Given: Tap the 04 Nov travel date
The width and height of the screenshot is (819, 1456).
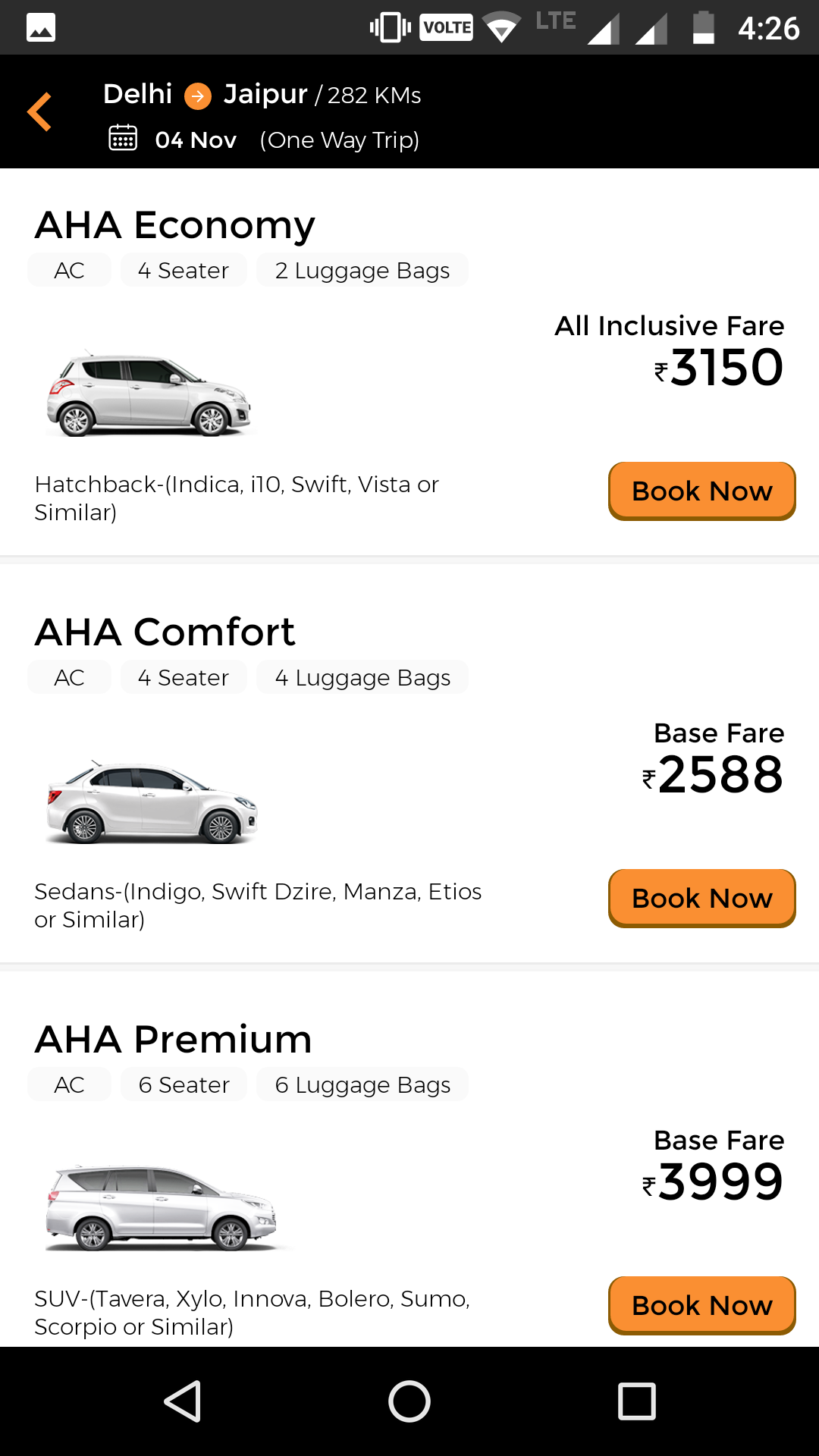Looking at the screenshot, I should (x=196, y=140).
